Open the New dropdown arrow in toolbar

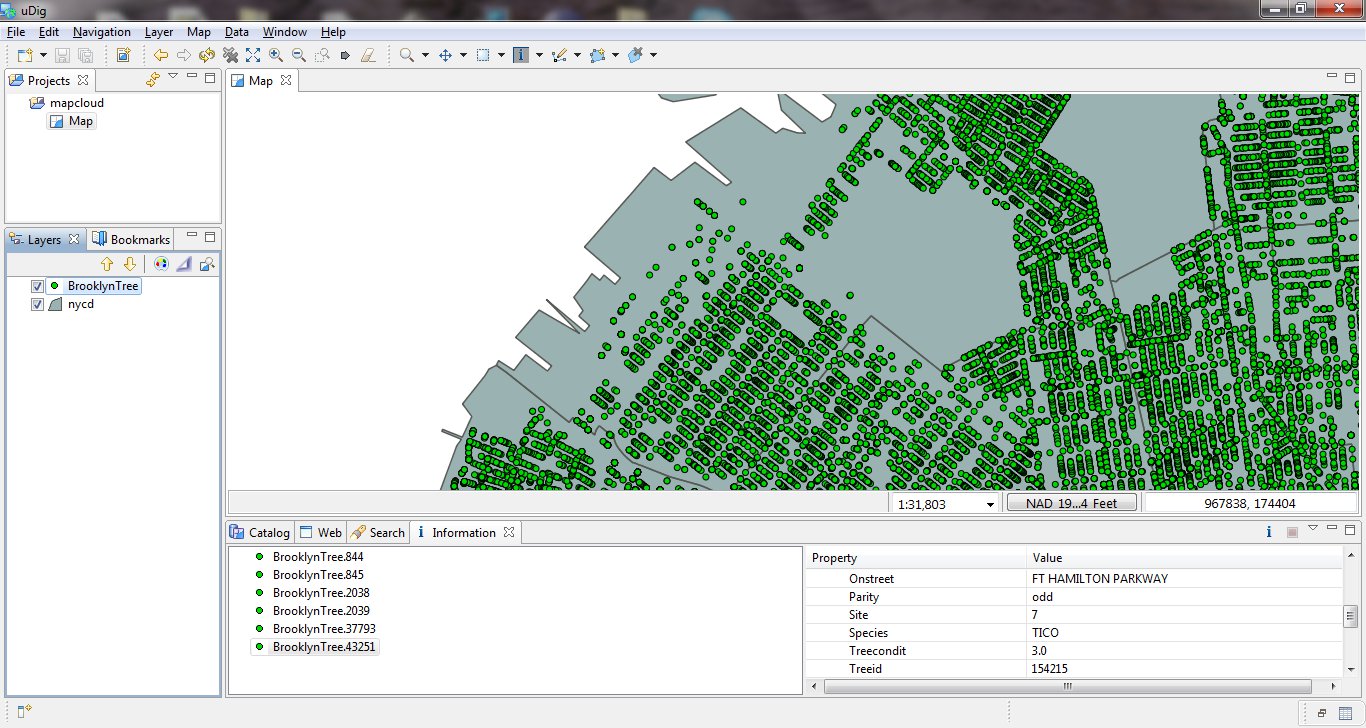tap(41, 55)
